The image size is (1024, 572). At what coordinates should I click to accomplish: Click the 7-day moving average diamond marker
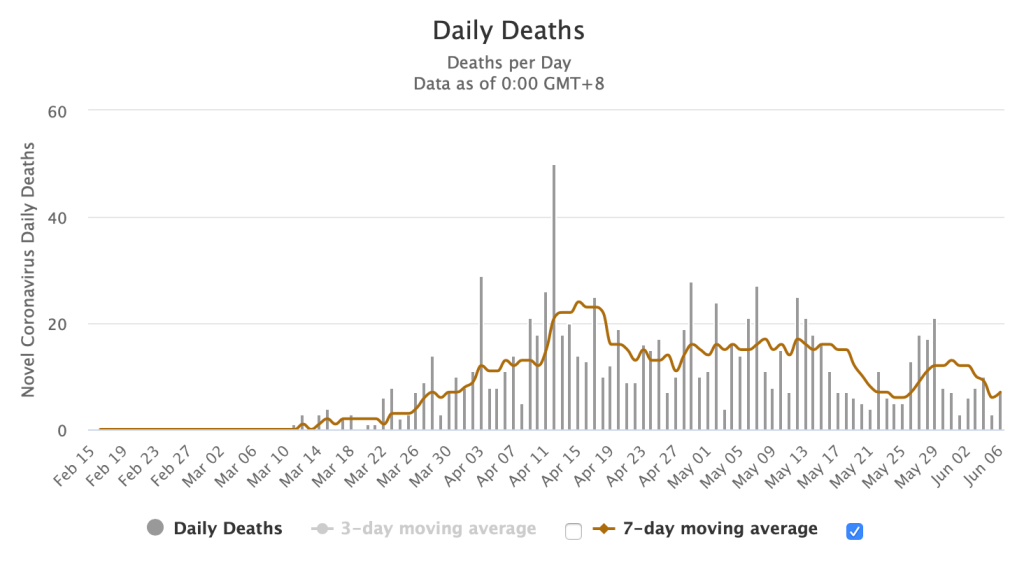click(605, 528)
